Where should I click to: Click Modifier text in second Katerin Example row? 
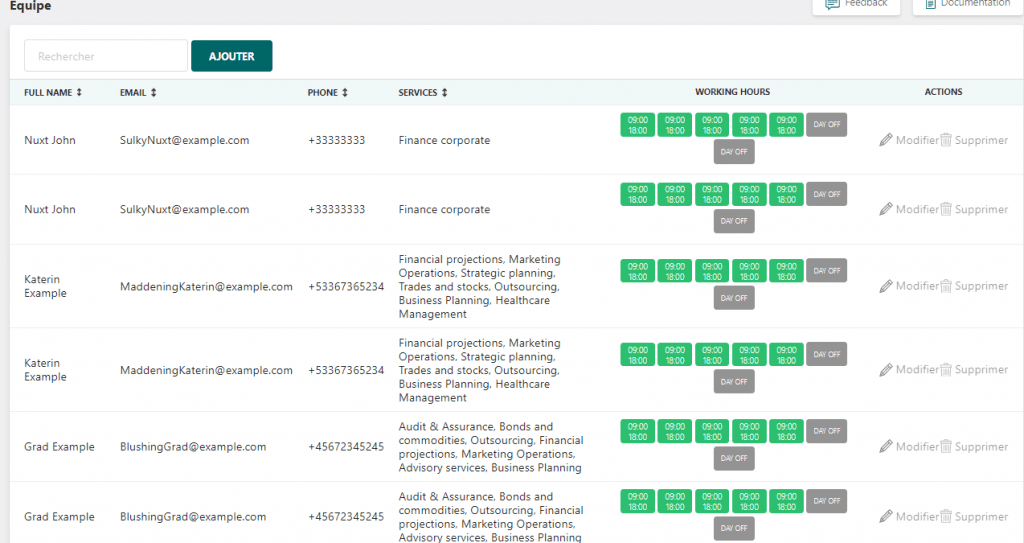click(917, 370)
